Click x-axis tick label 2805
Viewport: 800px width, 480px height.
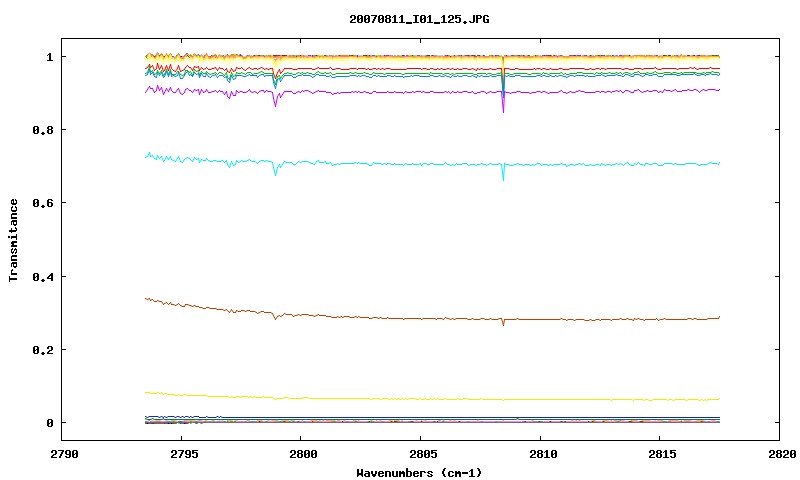pos(422,454)
